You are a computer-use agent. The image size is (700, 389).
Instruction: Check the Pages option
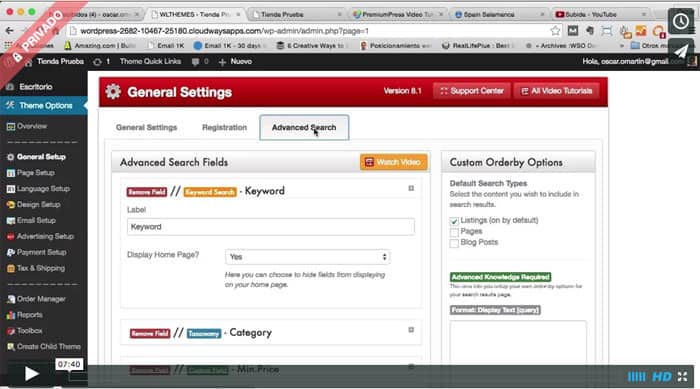point(454,232)
